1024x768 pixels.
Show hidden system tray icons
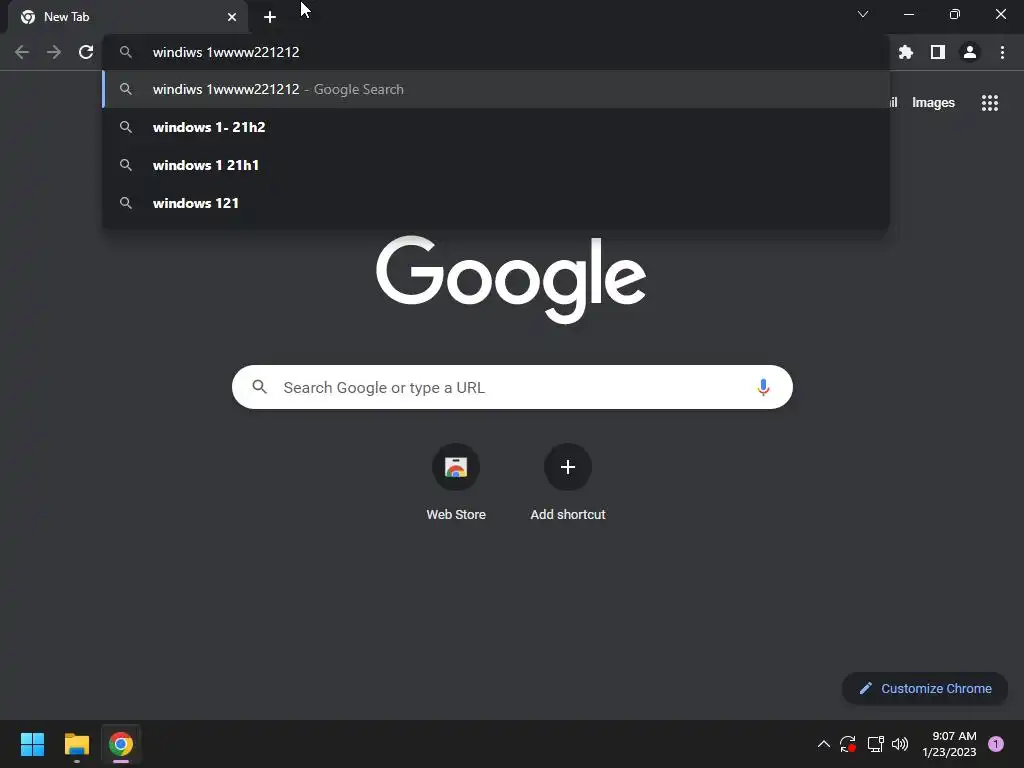click(x=824, y=744)
